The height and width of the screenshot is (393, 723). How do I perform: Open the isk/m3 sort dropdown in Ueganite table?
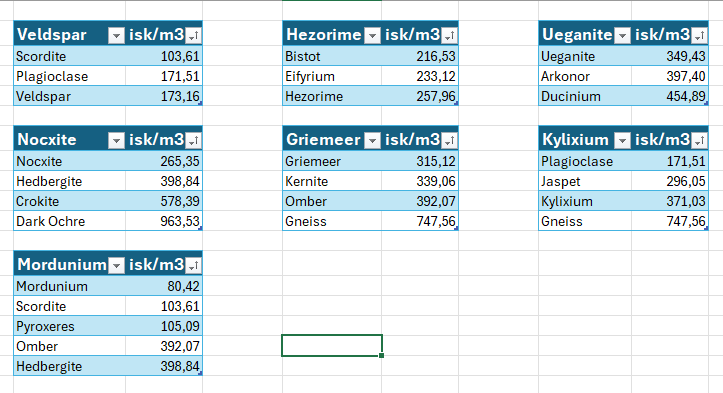(x=700, y=36)
